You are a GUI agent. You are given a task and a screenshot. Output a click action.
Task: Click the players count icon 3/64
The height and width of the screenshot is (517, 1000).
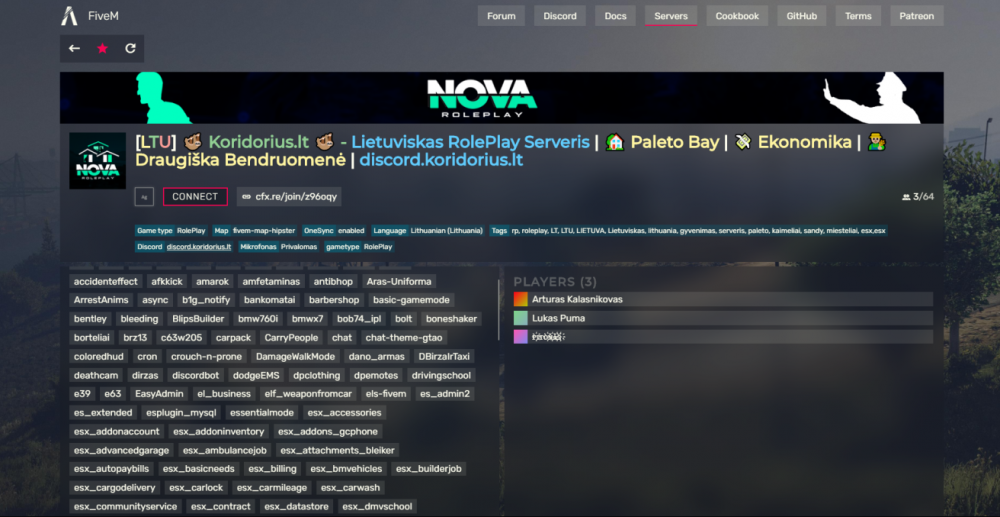coord(906,197)
